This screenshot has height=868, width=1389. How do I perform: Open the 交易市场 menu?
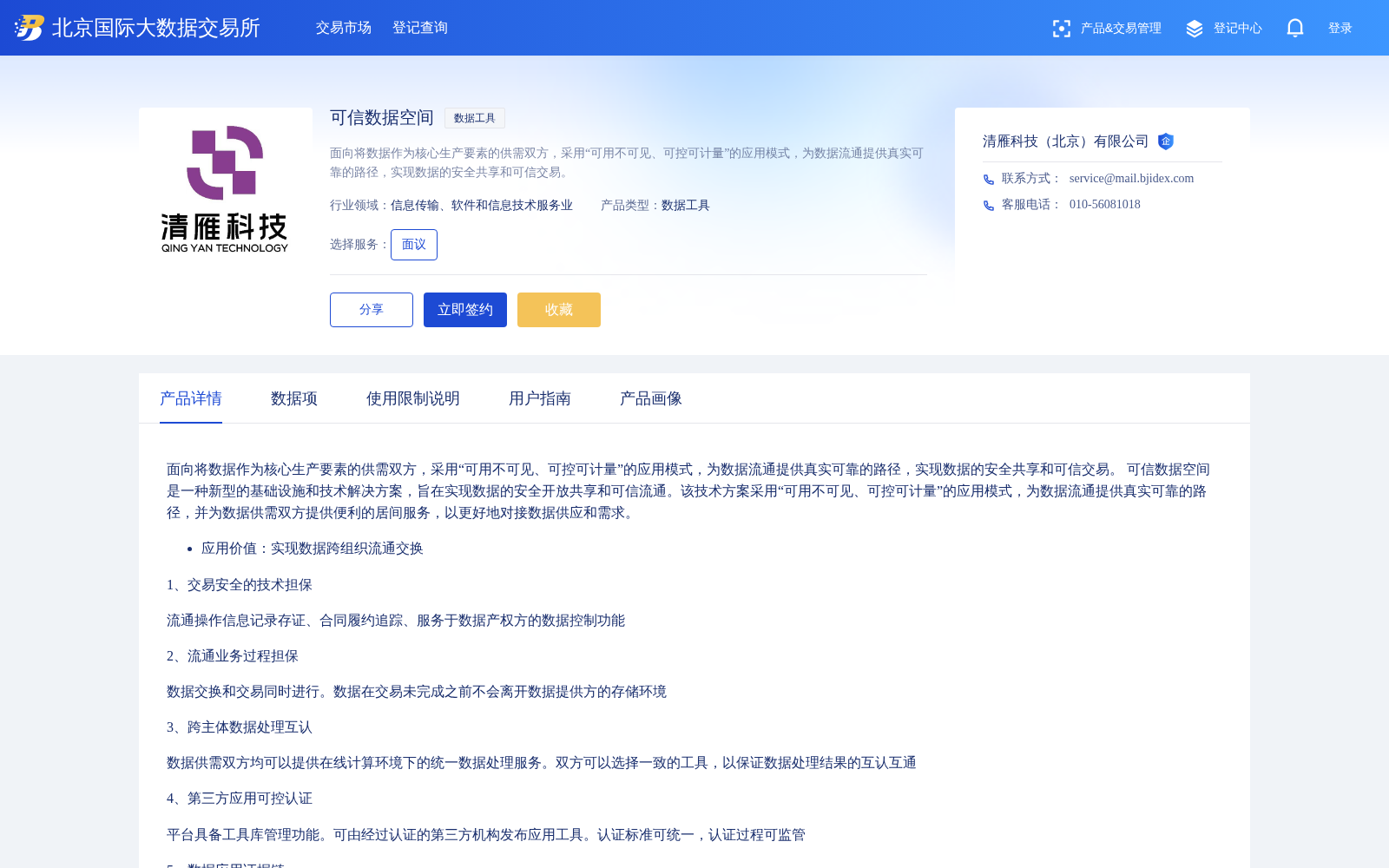tap(344, 28)
